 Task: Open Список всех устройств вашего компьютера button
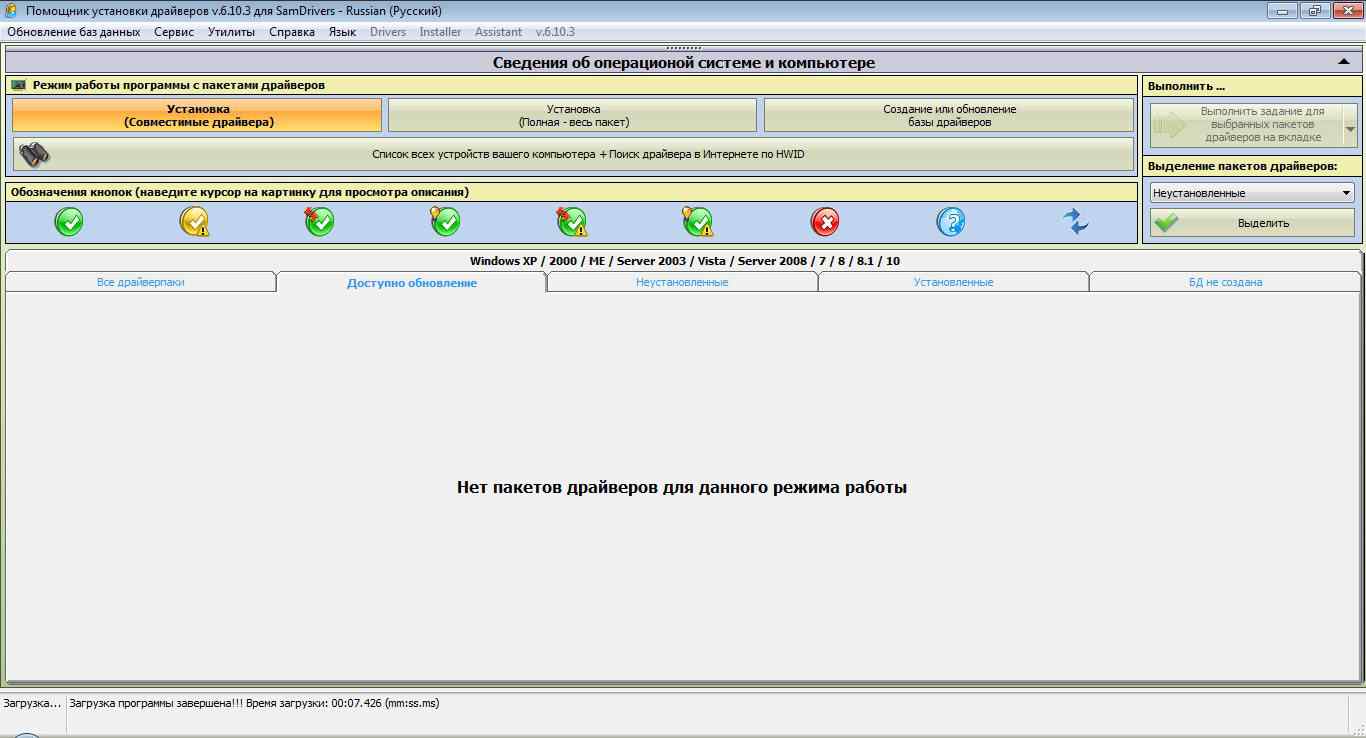573,154
